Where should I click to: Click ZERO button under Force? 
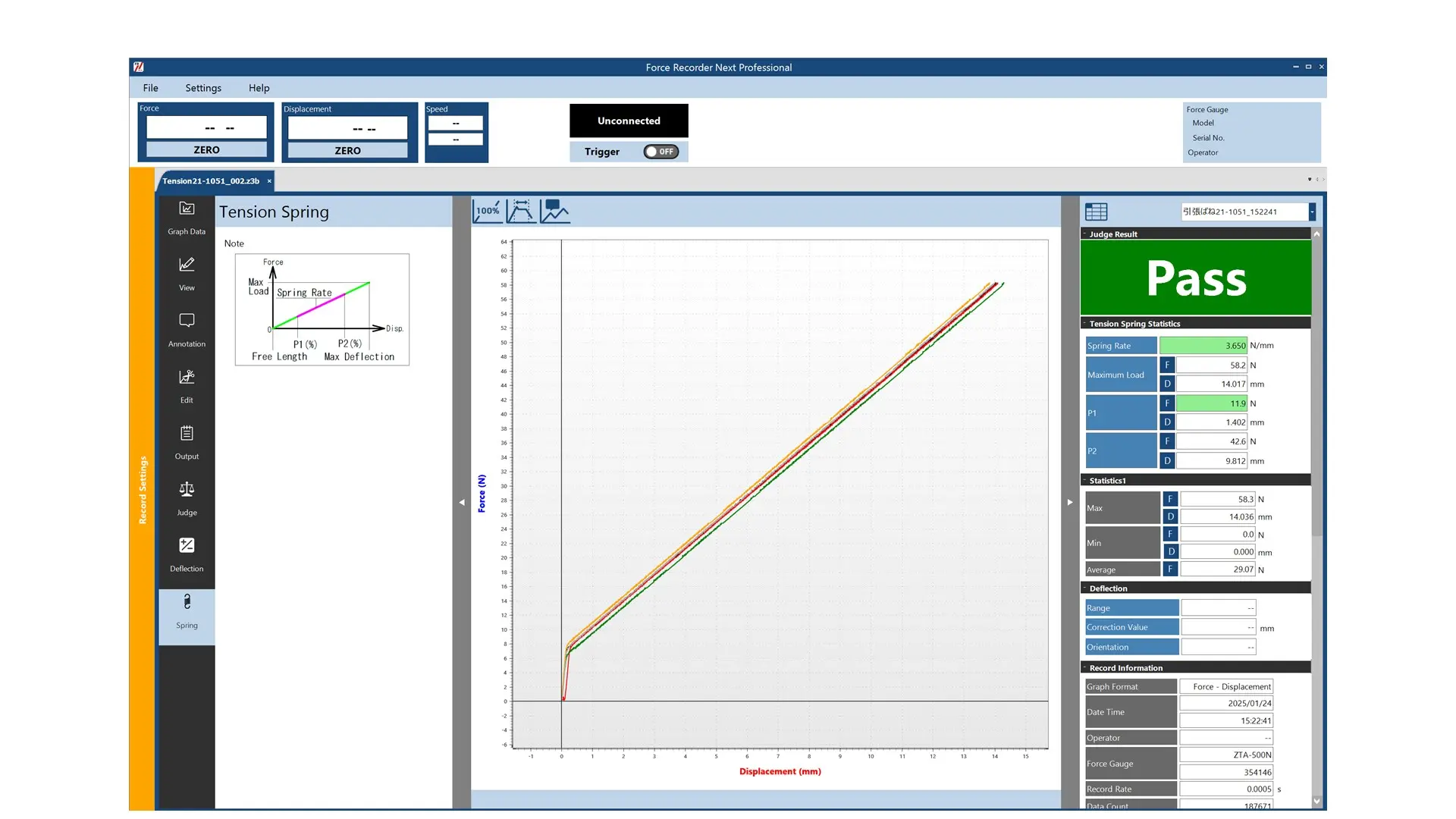(206, 150)
